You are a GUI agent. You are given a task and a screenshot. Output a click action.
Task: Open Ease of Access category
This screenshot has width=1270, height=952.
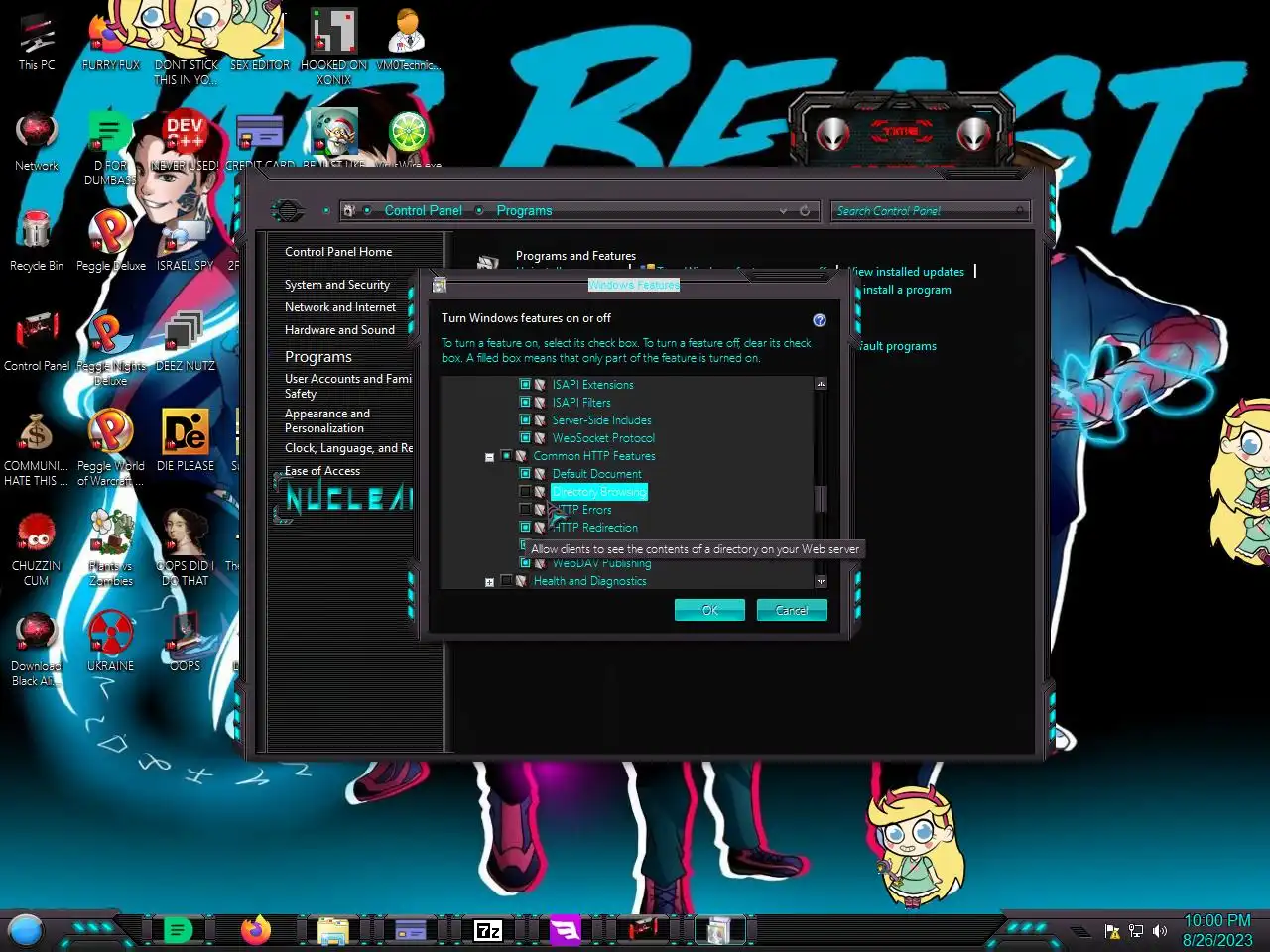322,471
